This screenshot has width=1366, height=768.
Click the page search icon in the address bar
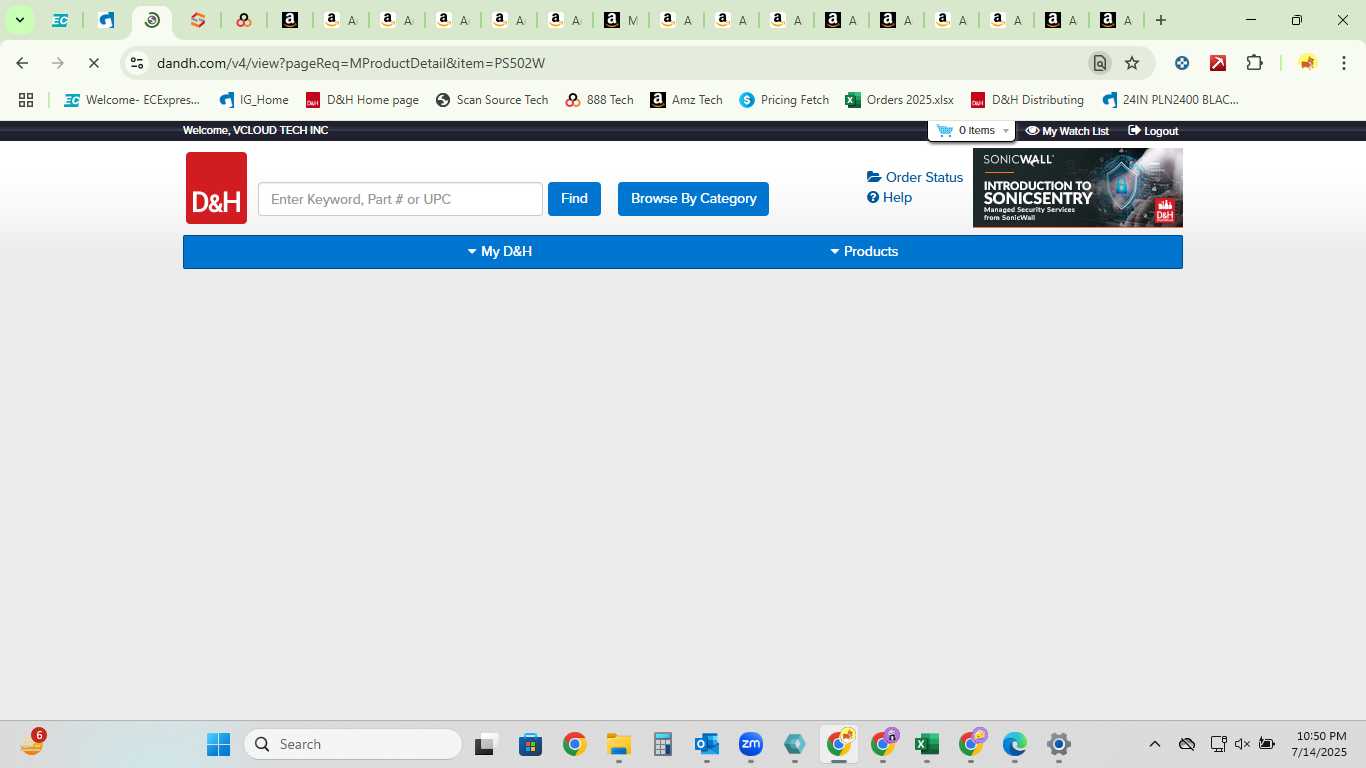point(1099,63)
